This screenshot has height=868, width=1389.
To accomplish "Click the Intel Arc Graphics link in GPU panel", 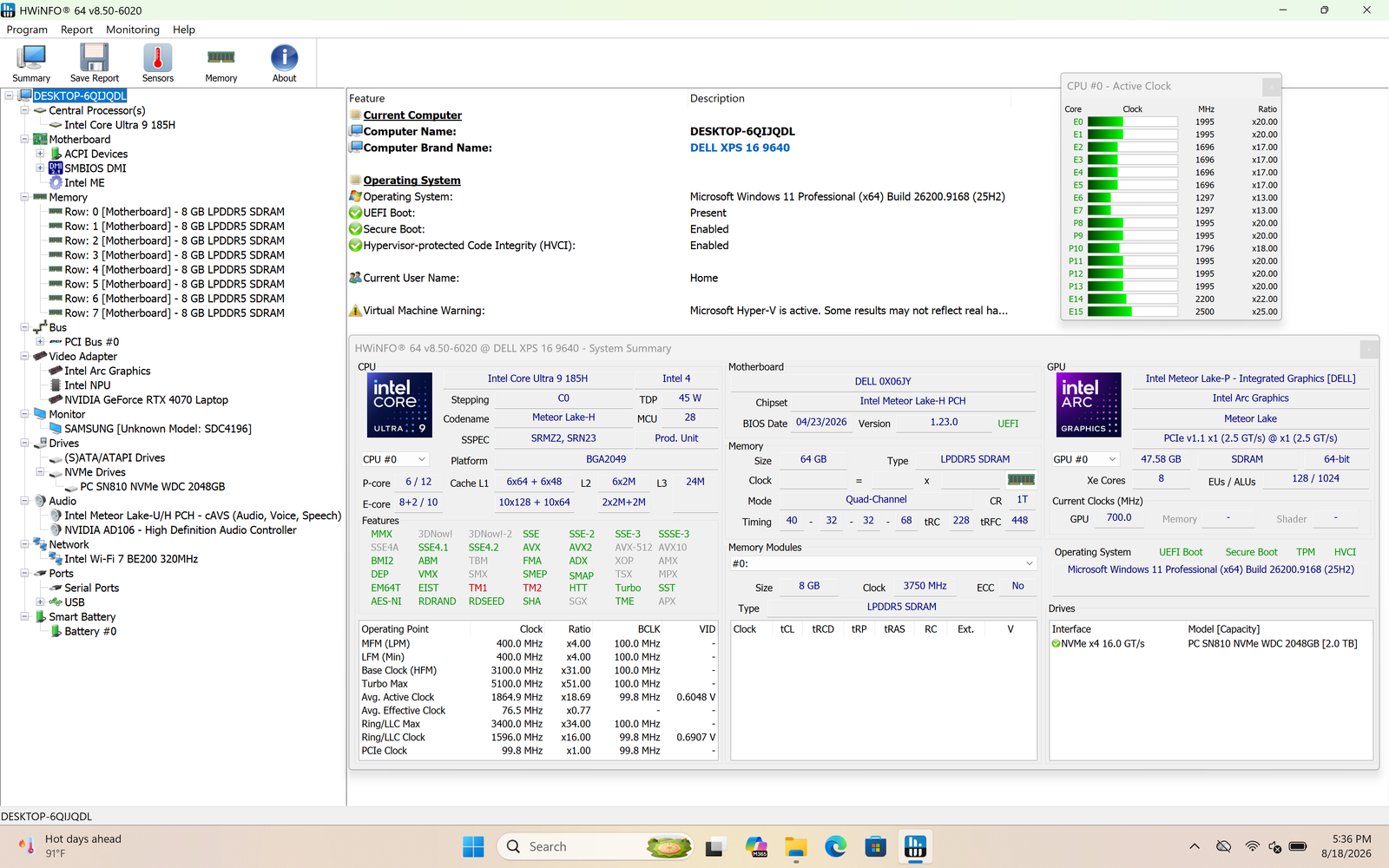I will 1250,398.
